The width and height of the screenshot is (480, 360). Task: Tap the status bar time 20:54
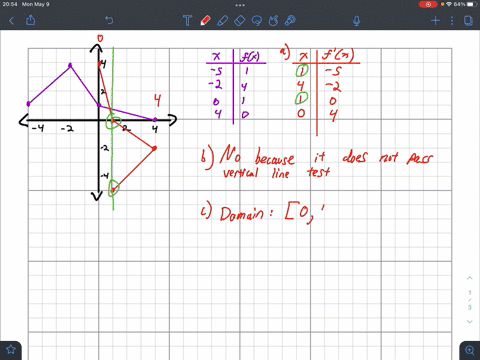click(10, 4)
